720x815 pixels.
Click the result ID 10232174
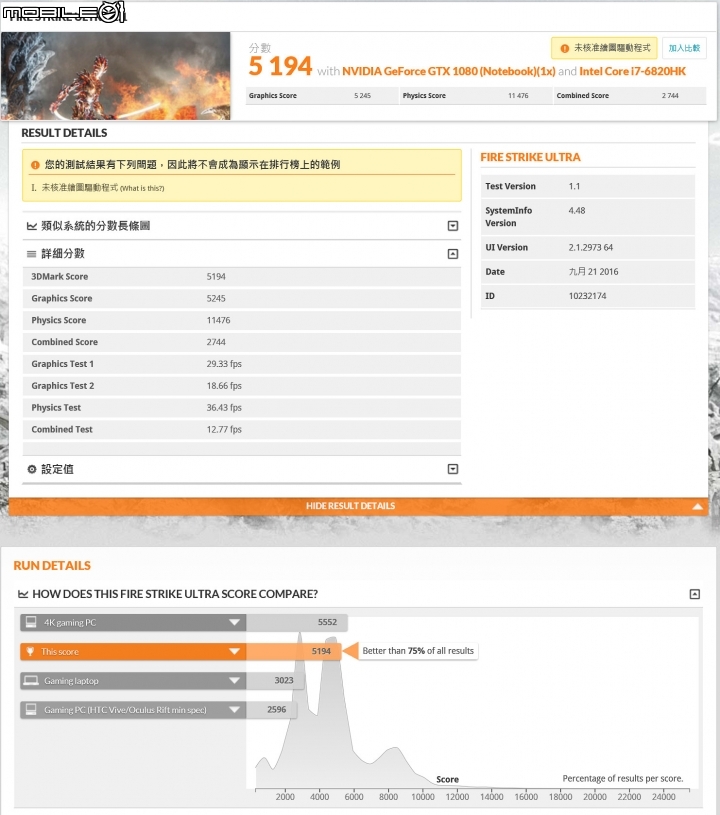click(587, 296)
